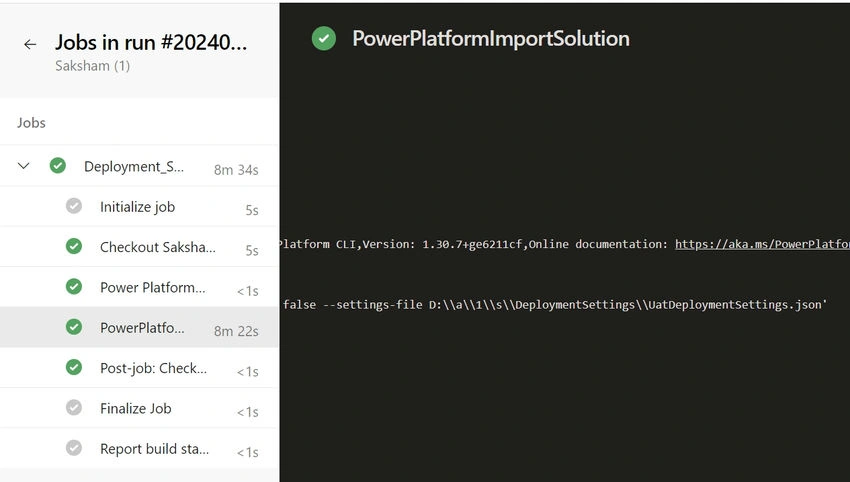
Task: Click the 8m 34s job duration
Action: pos(236,170)
